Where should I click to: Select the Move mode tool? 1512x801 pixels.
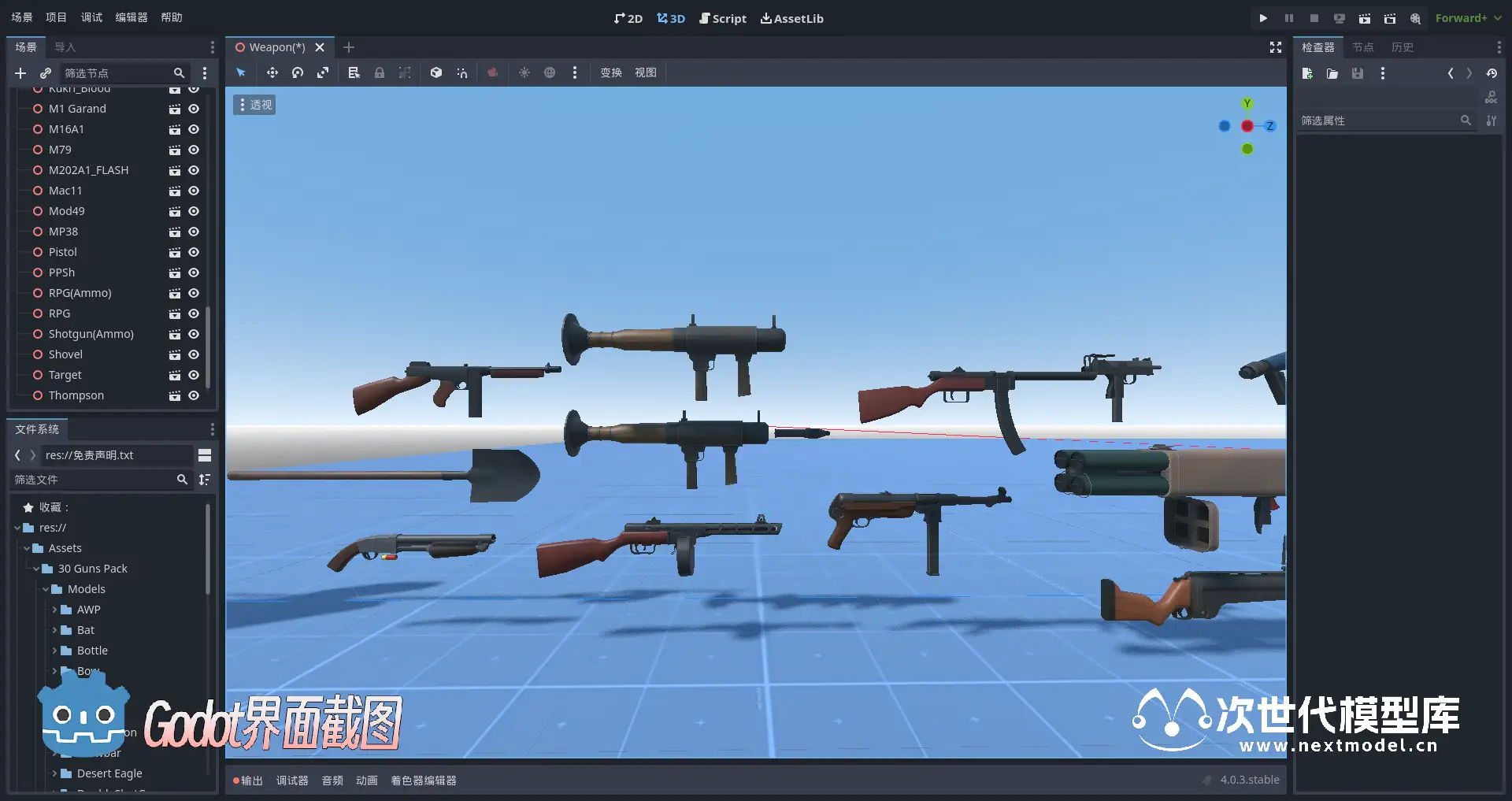click(x=272, y=72)
